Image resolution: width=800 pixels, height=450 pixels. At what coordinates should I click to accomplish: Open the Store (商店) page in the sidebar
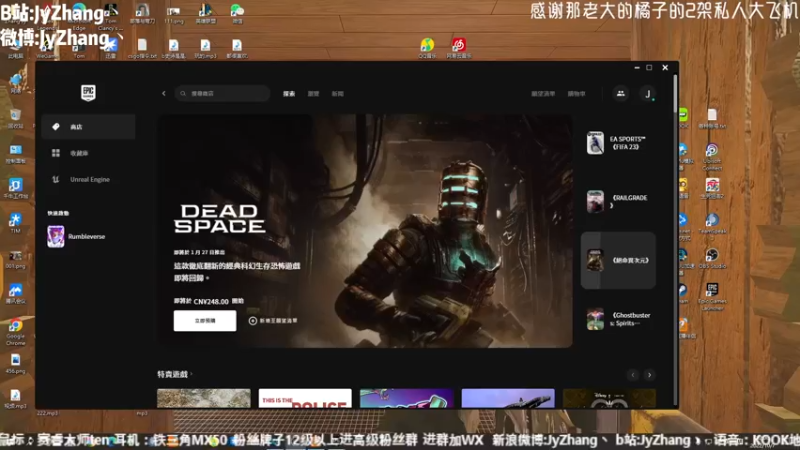coord(88,127)
